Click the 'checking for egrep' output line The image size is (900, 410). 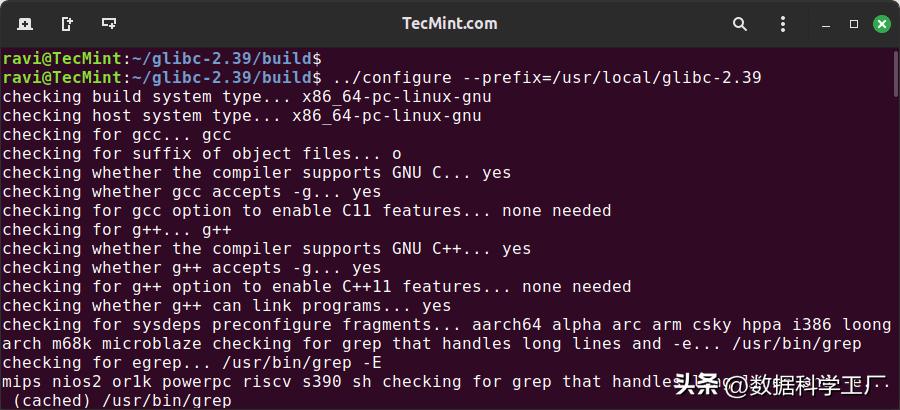click(x=192, y=362)
